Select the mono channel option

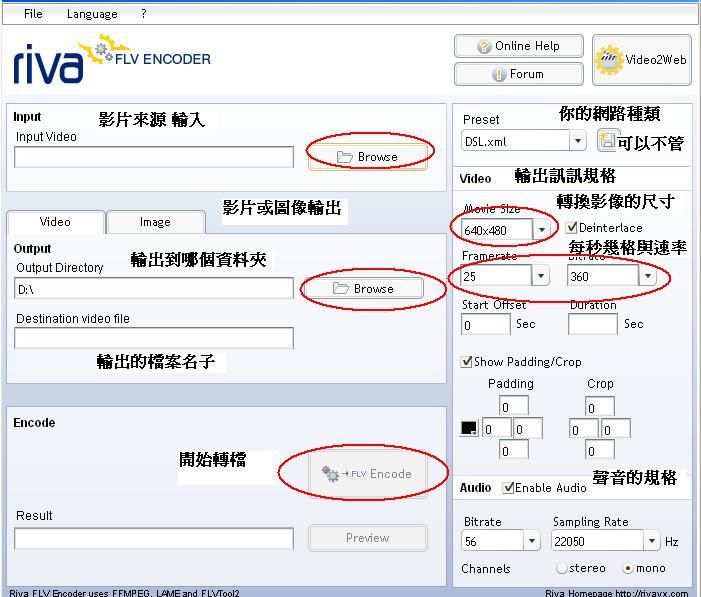coord(627,568)
